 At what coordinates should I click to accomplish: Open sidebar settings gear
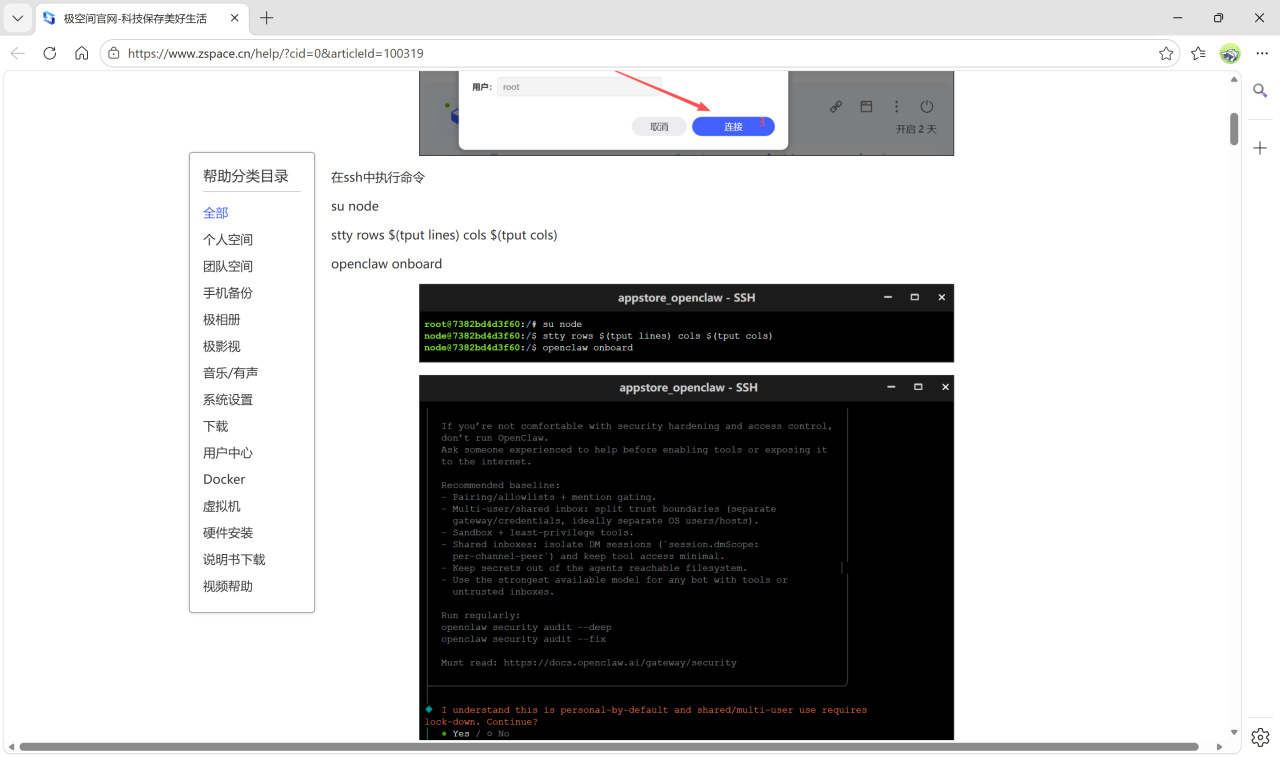coord(1261,737)
